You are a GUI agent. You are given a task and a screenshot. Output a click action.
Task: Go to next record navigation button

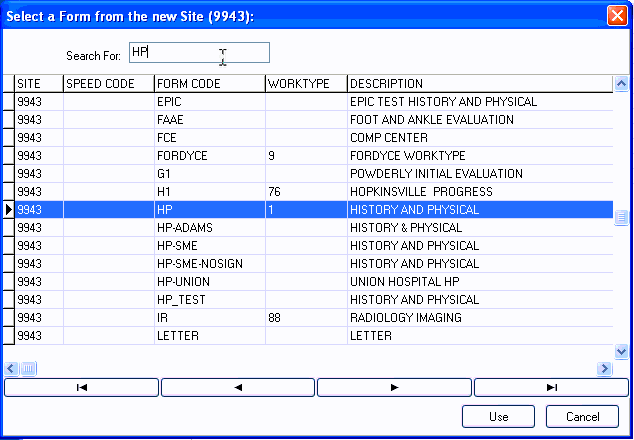click(394, 388)
